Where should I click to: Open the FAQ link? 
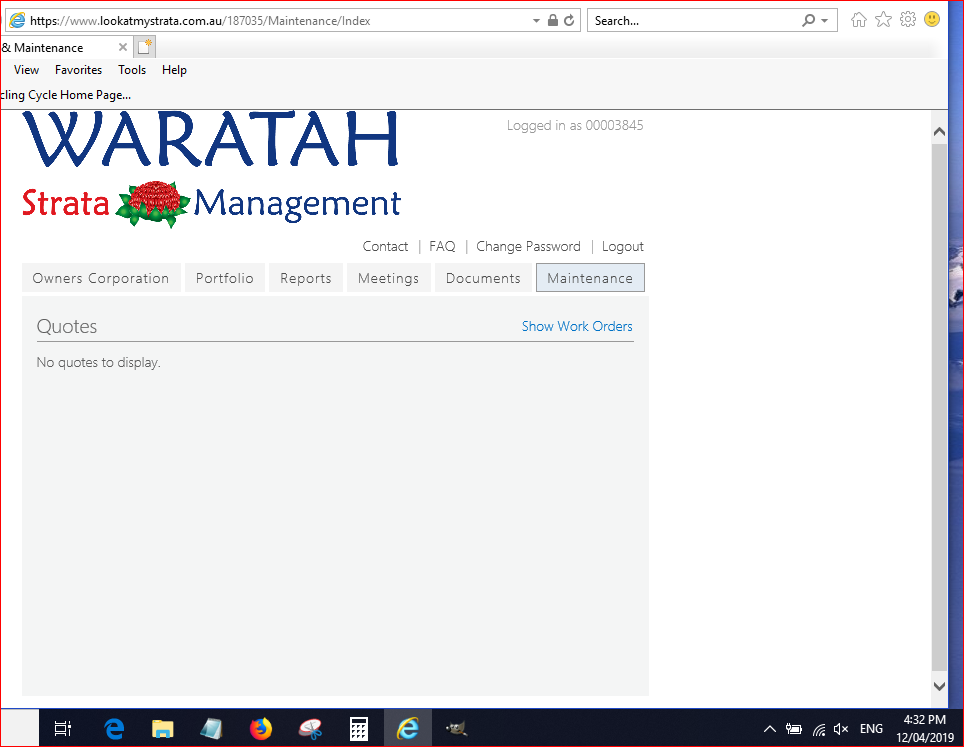click(x=442, y=247)
